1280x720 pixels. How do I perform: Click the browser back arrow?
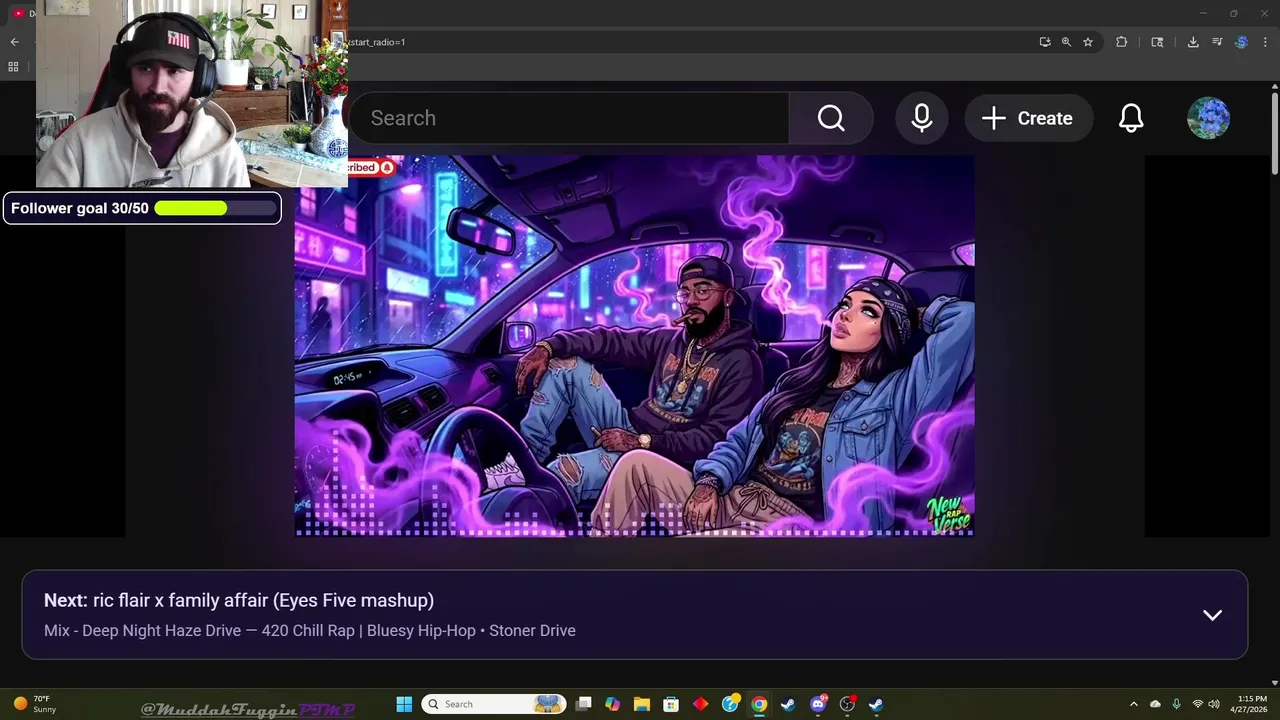[14, 42]
